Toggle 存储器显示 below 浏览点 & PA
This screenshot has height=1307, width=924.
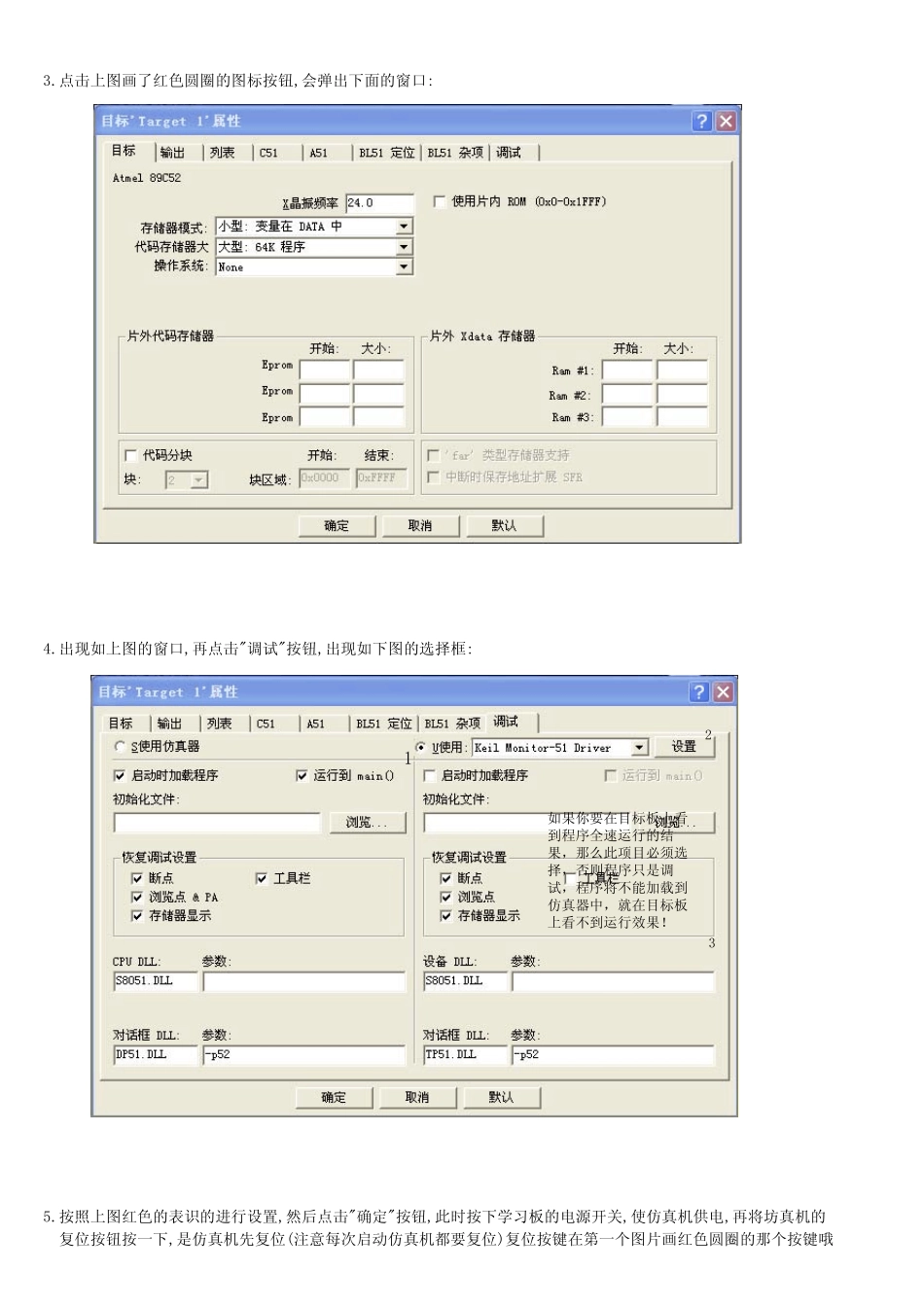pos(137,916)
